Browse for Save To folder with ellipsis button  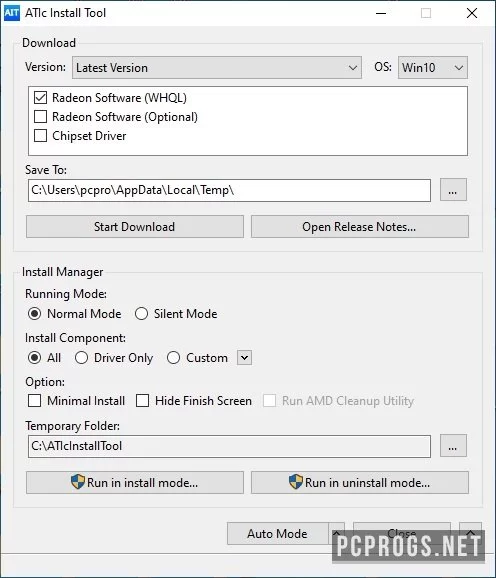point(453,190)
